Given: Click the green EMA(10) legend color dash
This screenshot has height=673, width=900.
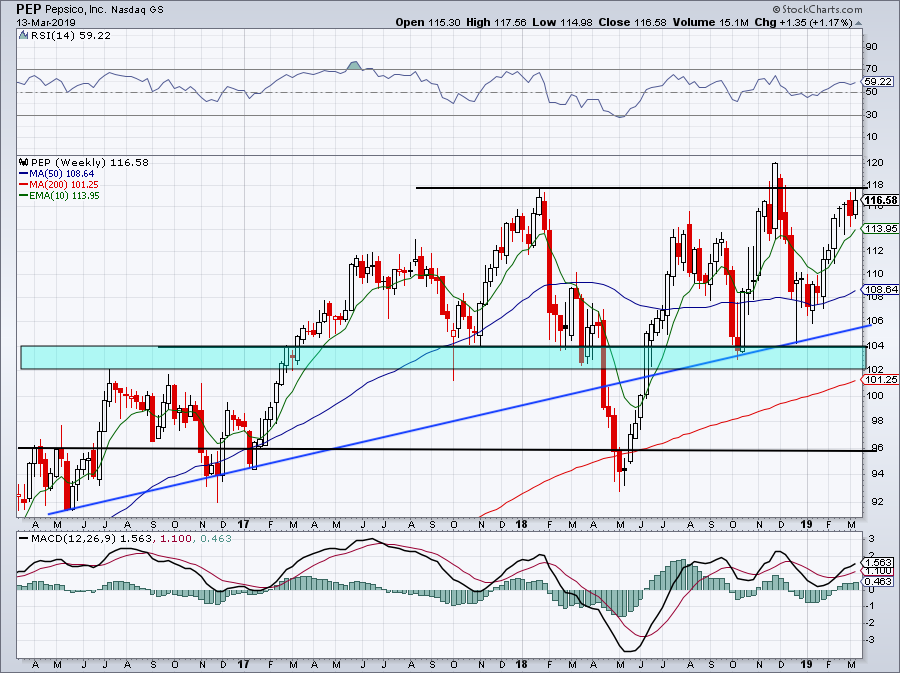Looking at the screenshot, I should click(x=24, y=195).
